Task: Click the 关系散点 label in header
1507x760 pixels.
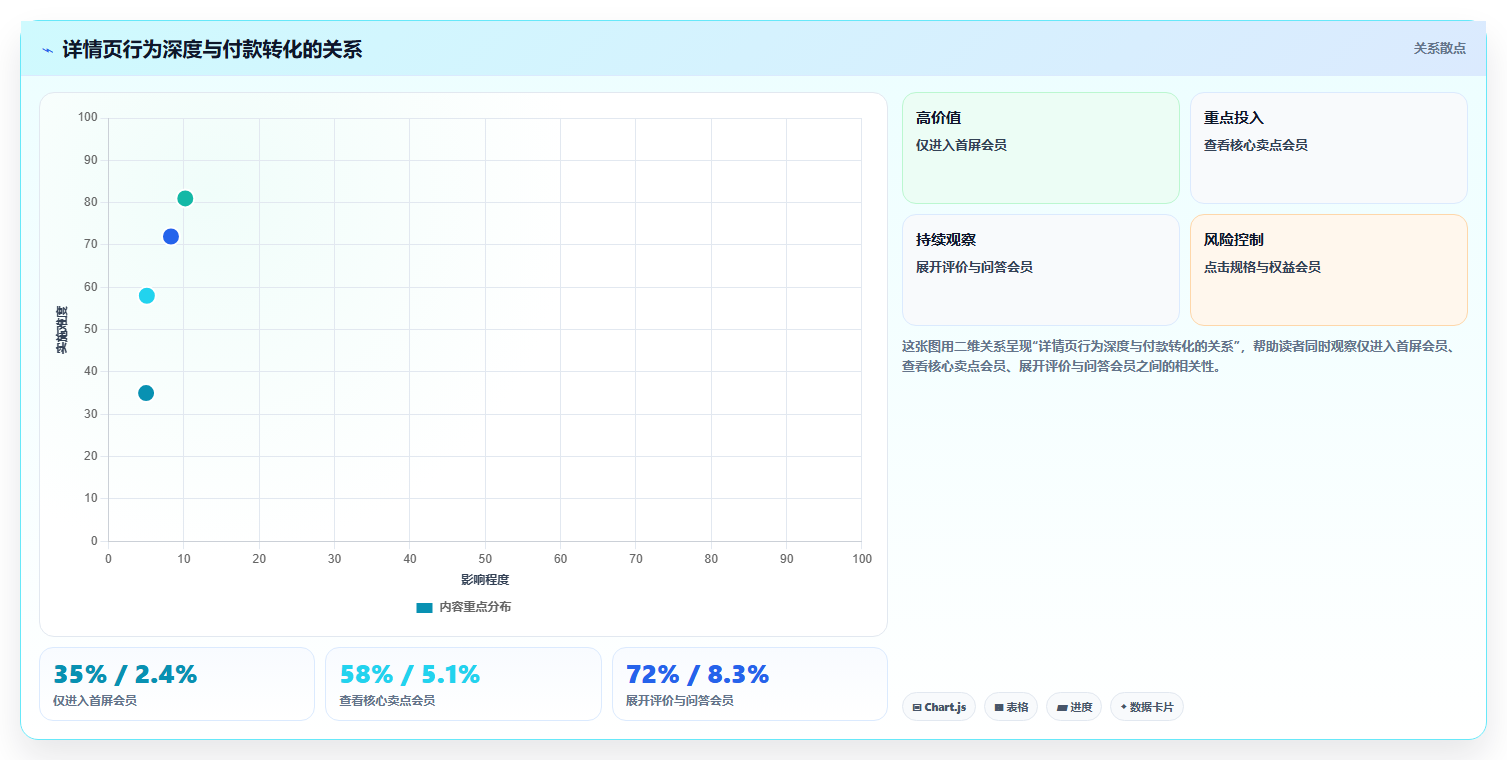Action: [x=1439, y=48]
